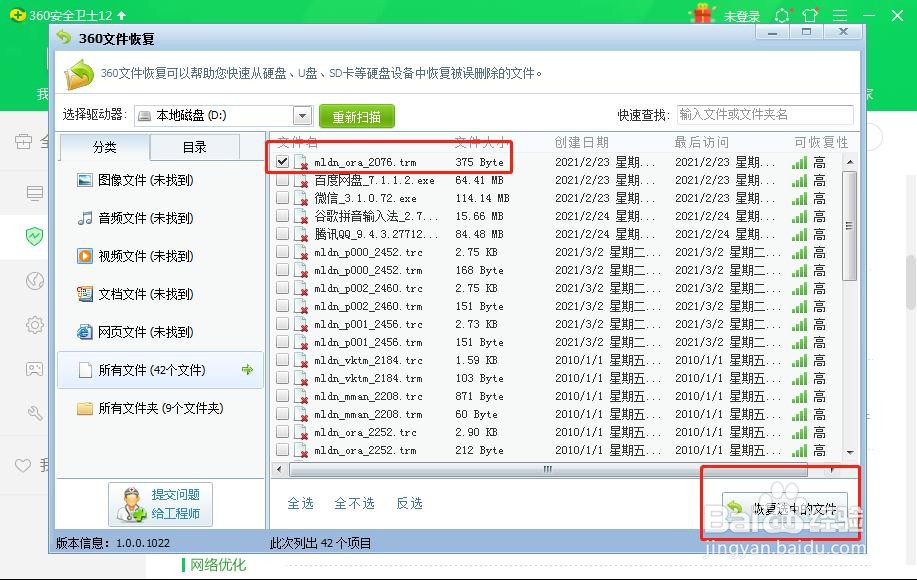Click the green arrow beside 所有文件
Screen dimensions: 917x580
point(247,370)
